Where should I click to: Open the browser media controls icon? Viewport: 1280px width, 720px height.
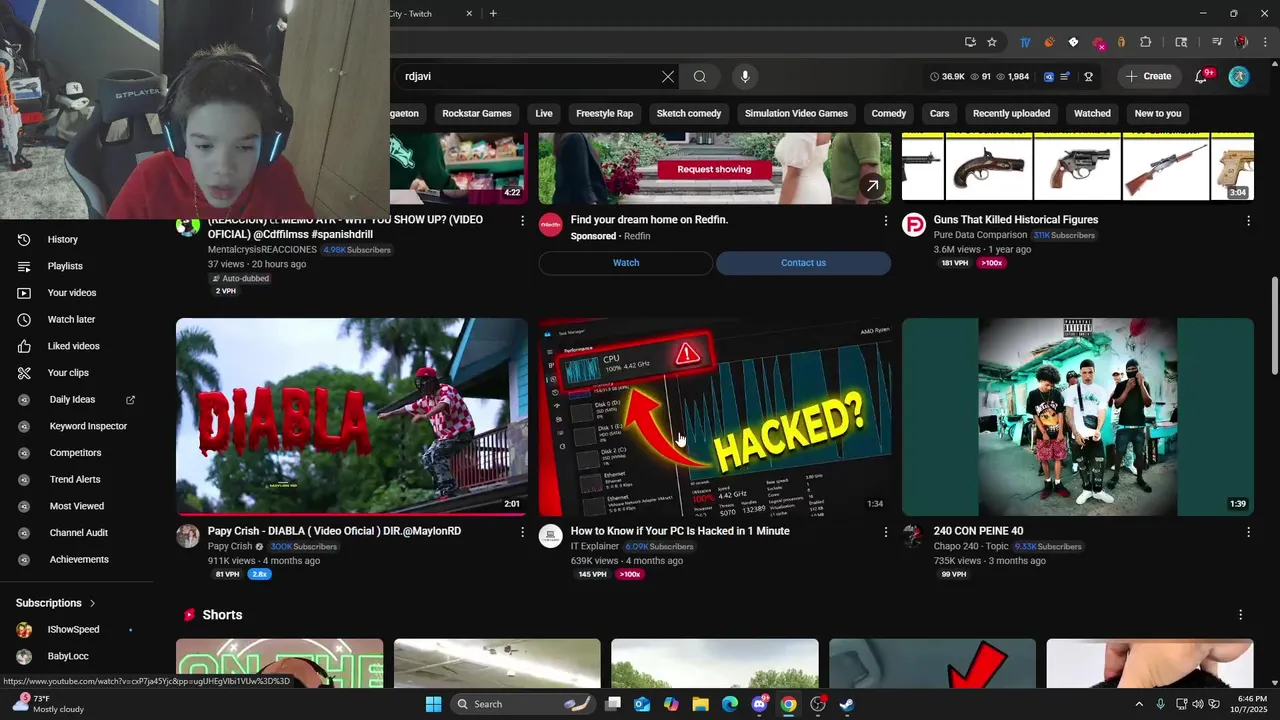point(1217,42)
